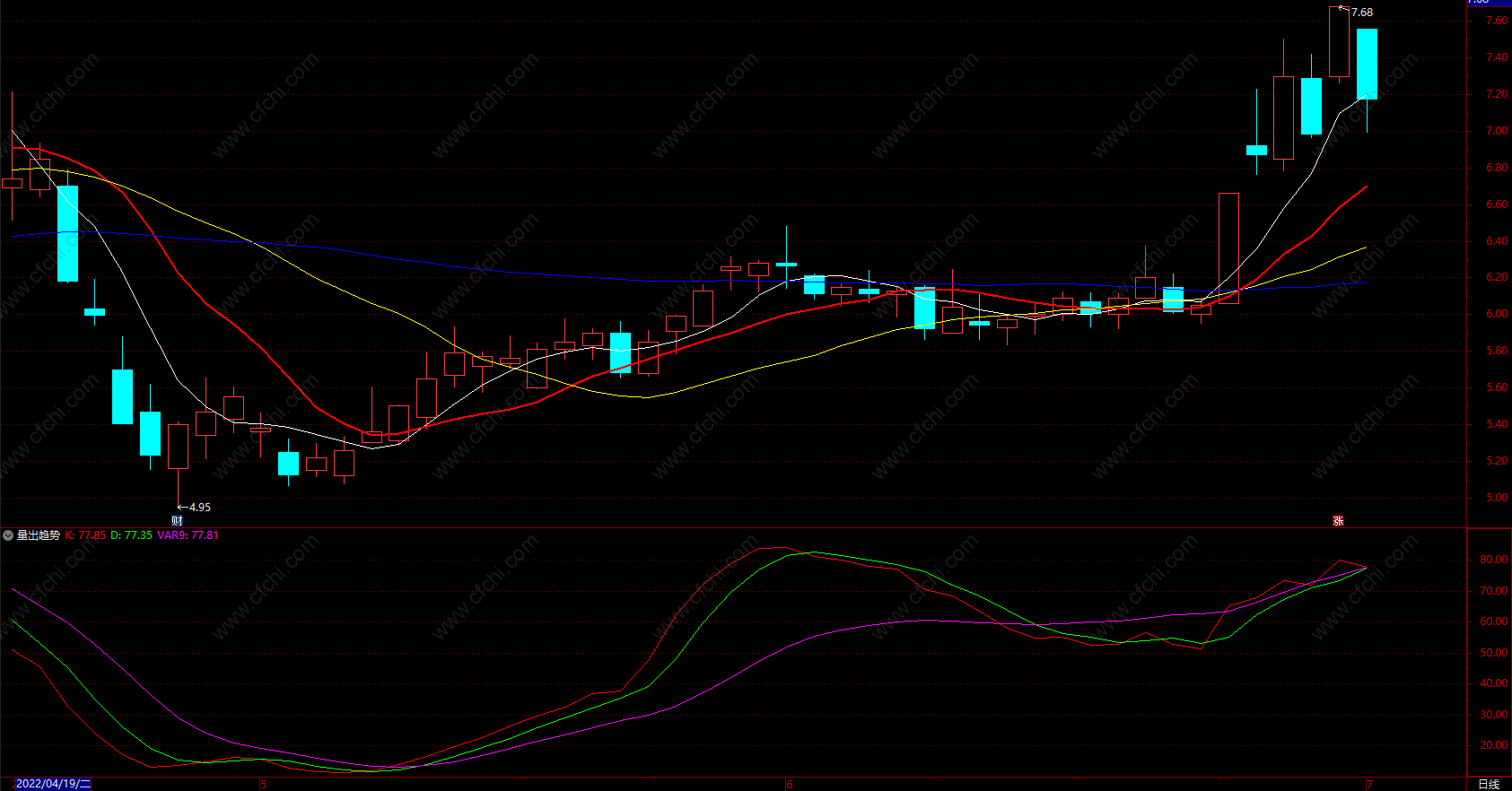This screenshot has height=791, width=1512.
Task: Click the 4.95 low price annotation
Action: (x=200, y=508)
